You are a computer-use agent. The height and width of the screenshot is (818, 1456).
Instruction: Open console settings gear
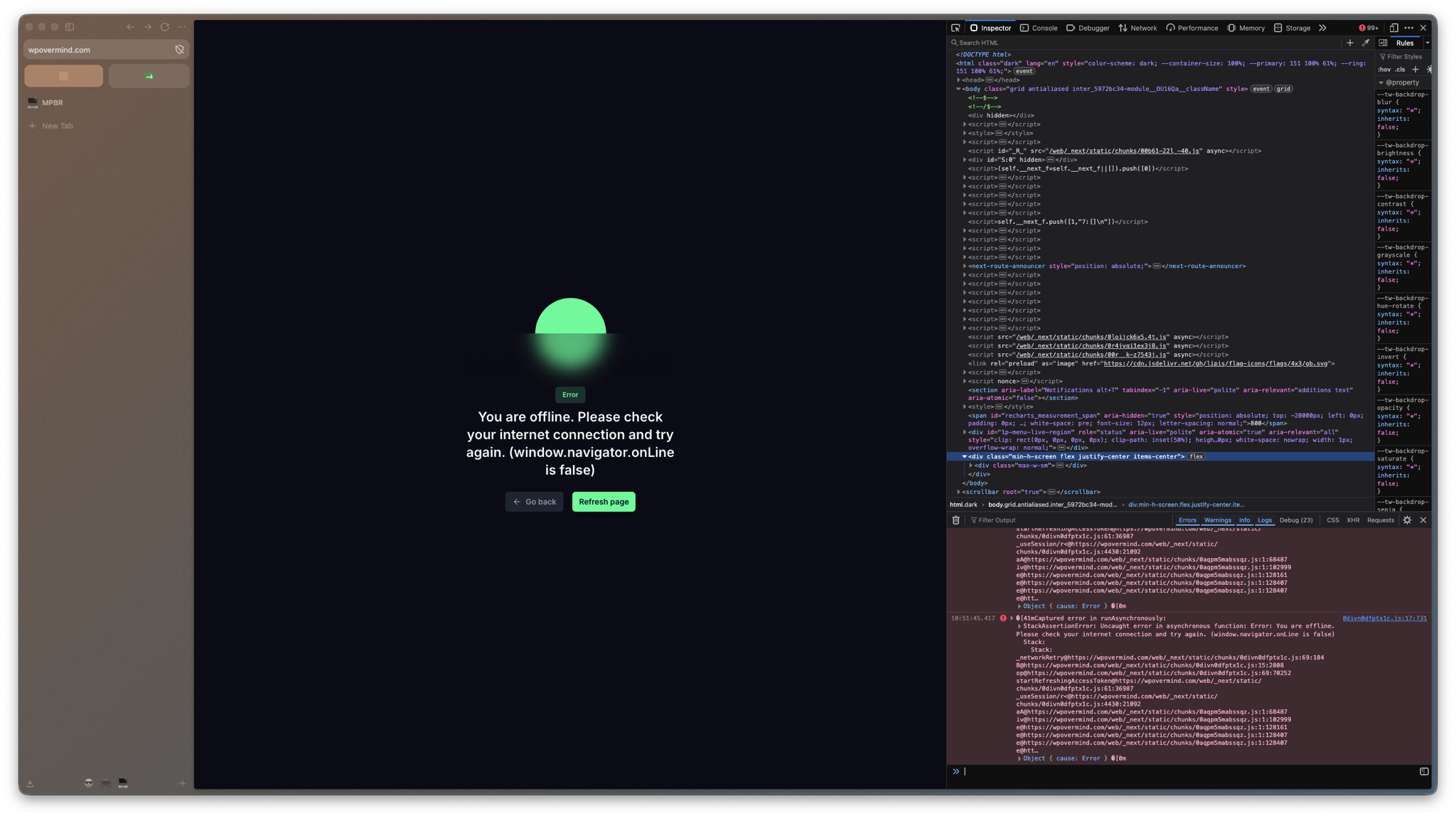pos(1407,520)
